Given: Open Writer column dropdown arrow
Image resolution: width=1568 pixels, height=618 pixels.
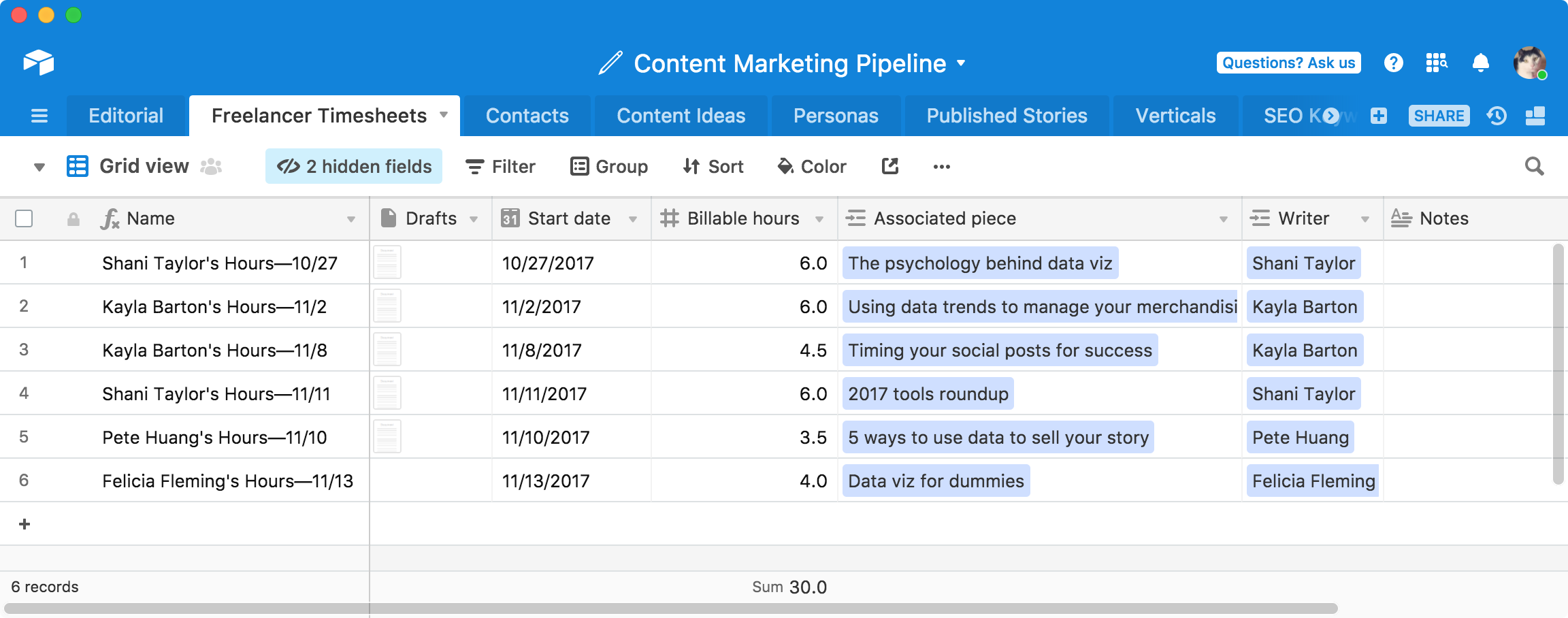Looking at the screenshot, I should pos(1365,219).
